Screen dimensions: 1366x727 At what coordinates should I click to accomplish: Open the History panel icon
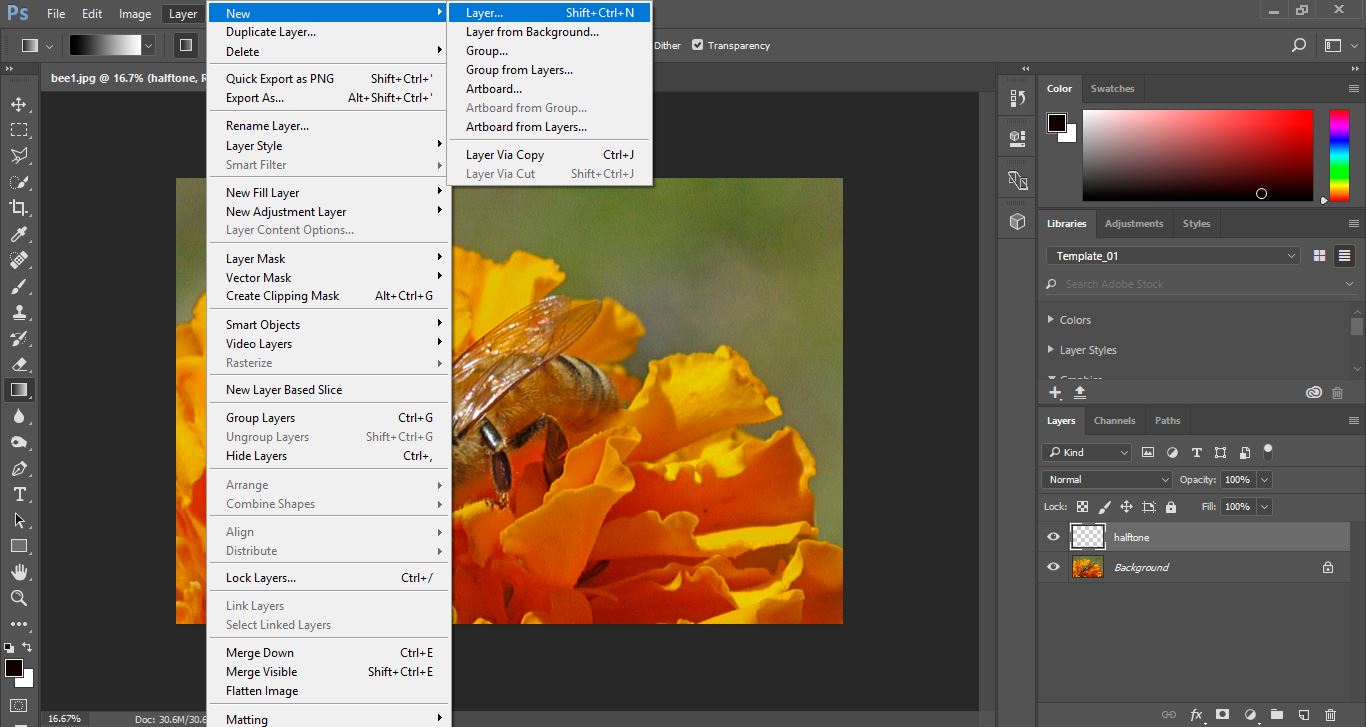(x=1018, y=98)
